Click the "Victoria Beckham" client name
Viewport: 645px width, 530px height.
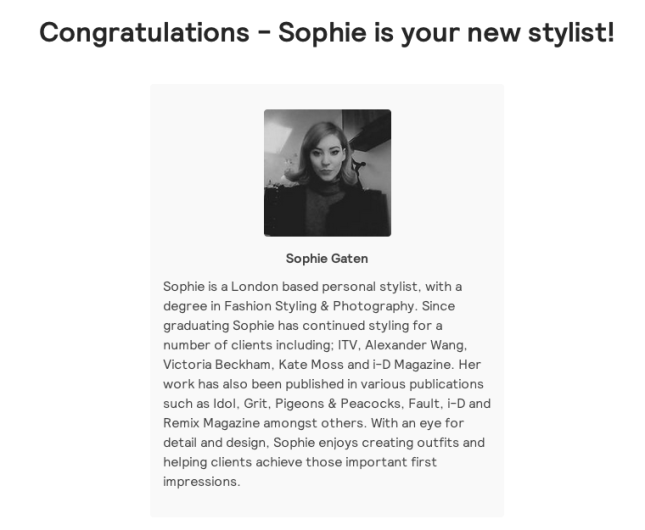217,364
